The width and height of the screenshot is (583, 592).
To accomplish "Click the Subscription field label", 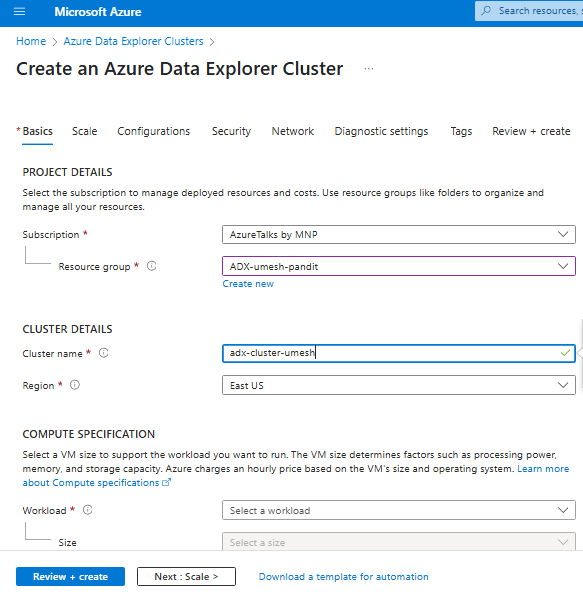I will click(x=51, y=234).
